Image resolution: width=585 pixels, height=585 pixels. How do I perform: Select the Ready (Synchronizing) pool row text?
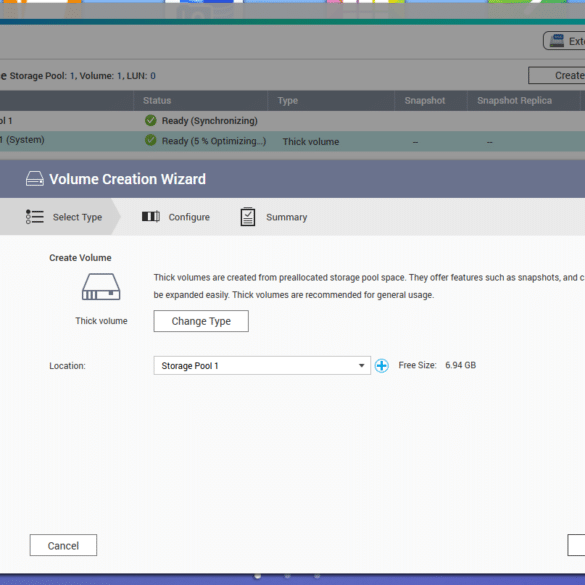click(210, 121)
